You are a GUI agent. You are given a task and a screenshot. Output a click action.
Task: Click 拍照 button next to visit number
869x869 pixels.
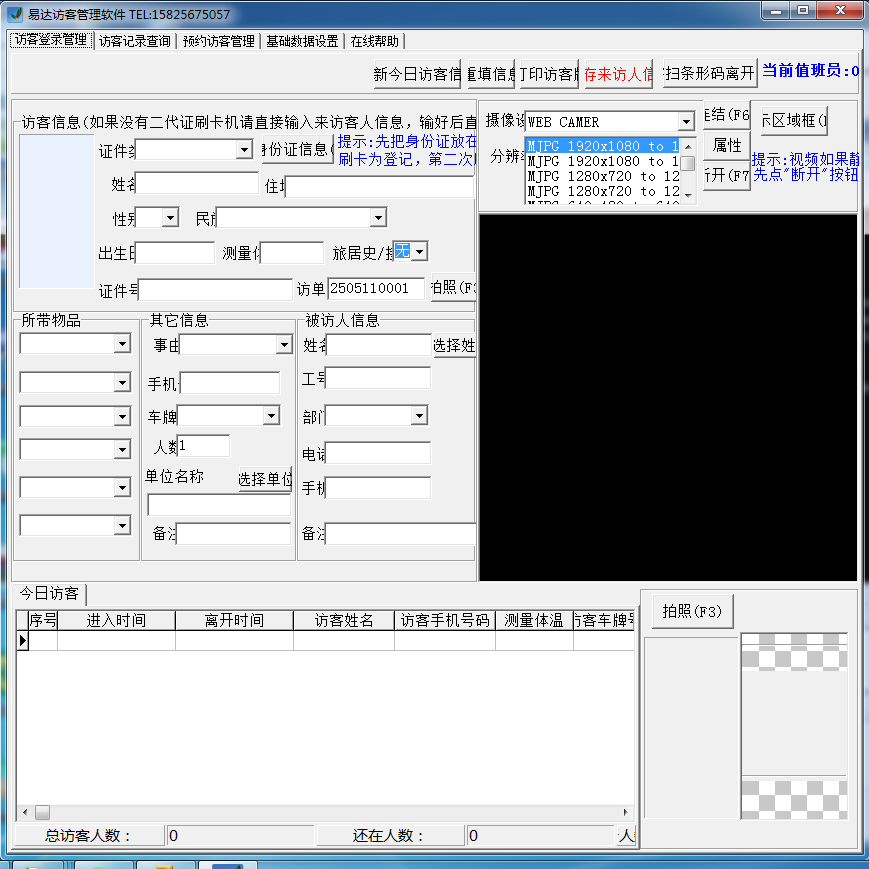453,288
